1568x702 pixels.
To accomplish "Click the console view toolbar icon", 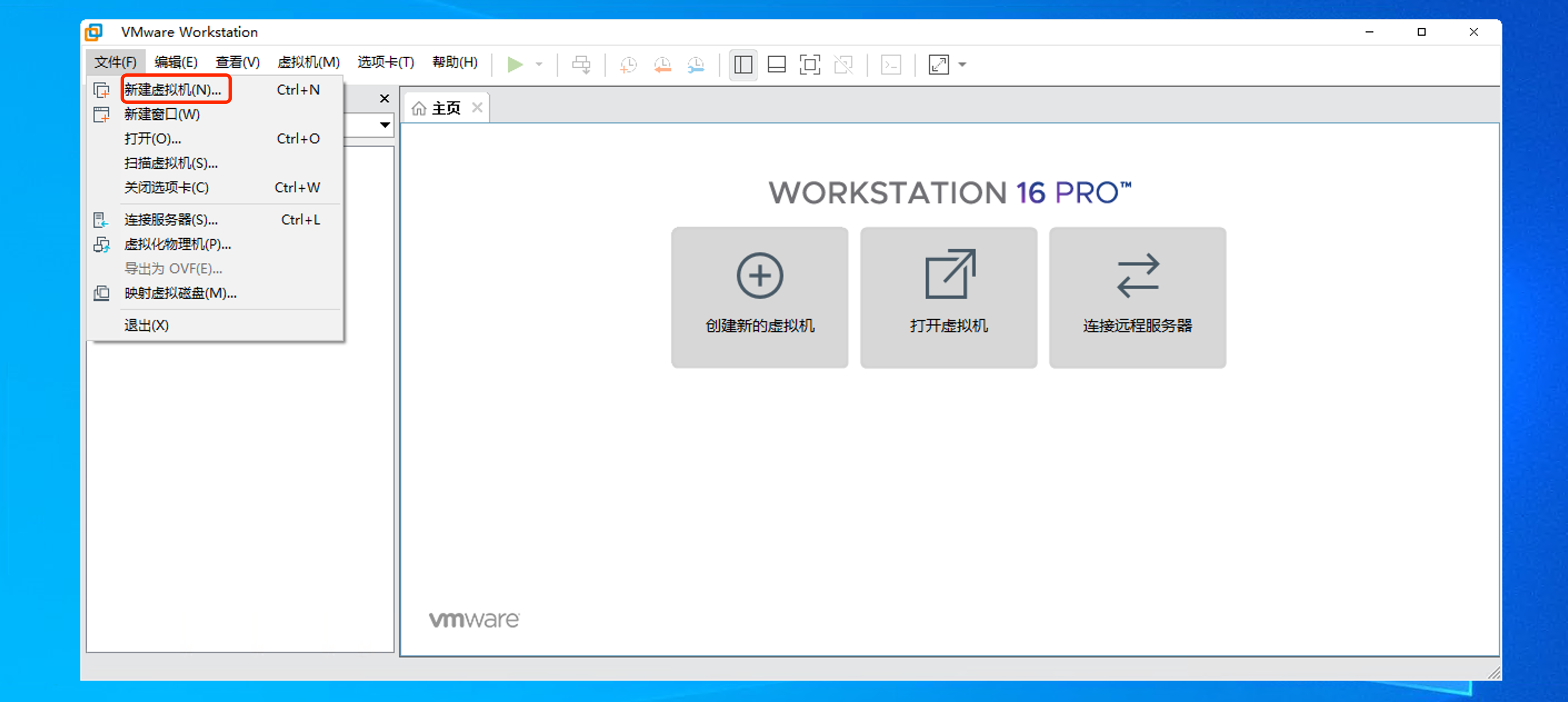I will coord(891,64).
